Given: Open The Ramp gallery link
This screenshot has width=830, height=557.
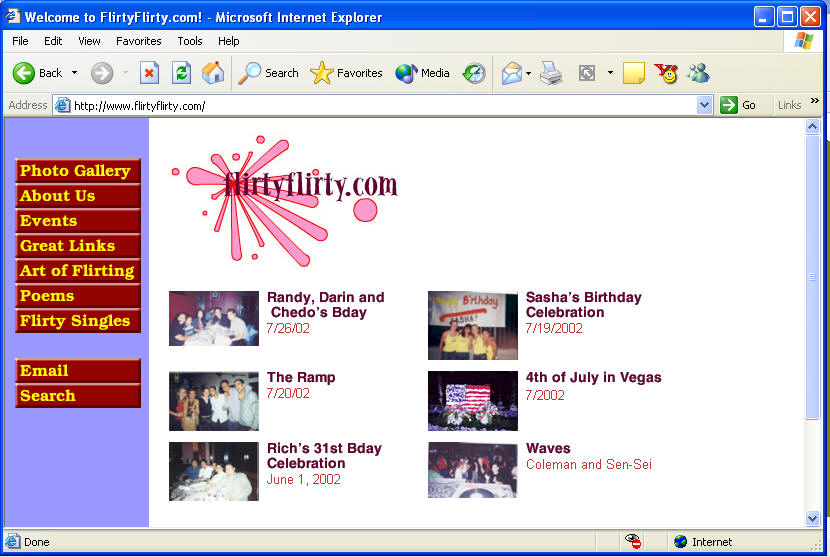Looking at the screenshot, I should (x=301, y=378).
